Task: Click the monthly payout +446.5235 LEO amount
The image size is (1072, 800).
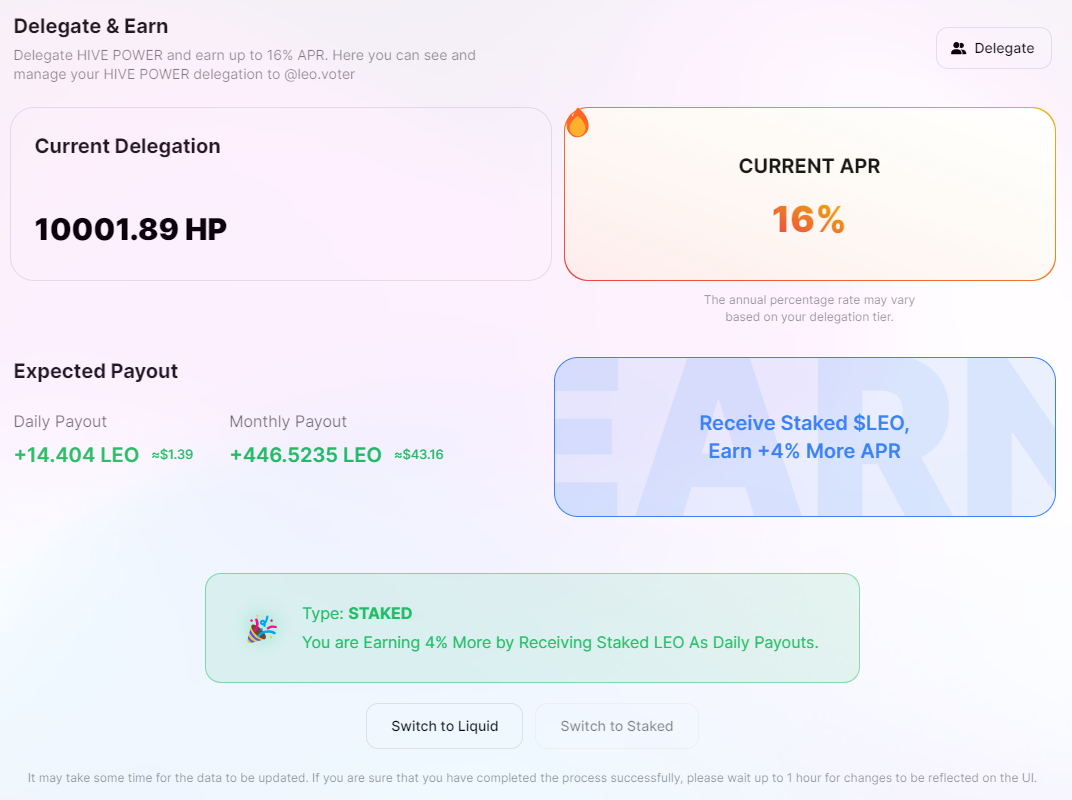Action: tap(306, 455)
